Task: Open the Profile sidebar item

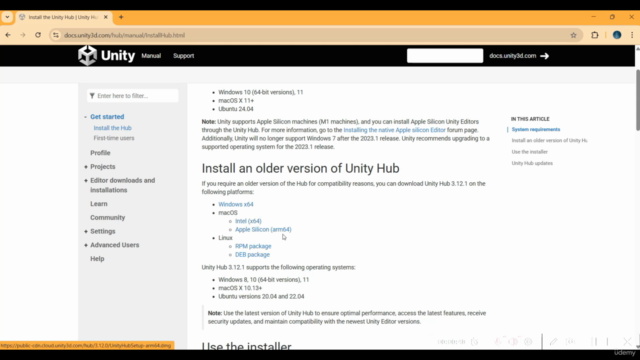Action: pyautogui.click(x=100, y=153)
